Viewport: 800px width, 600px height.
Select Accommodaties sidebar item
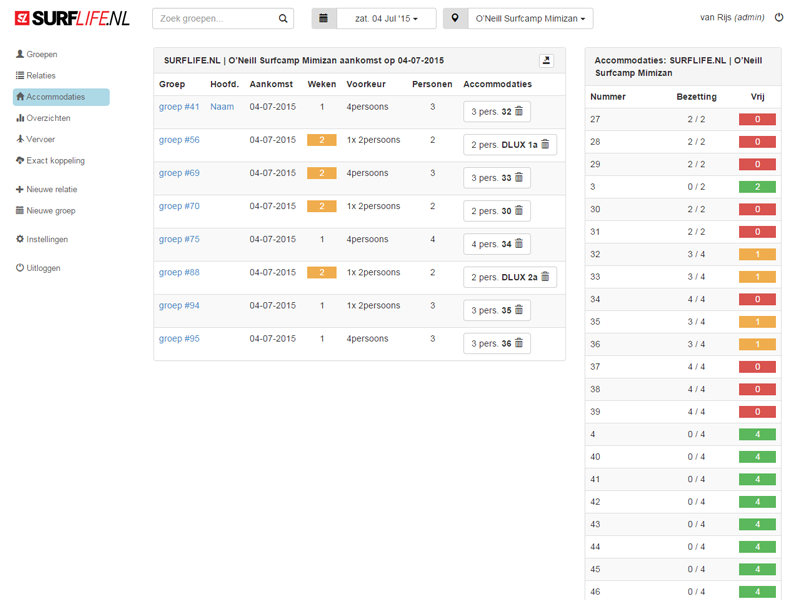tap(61, 97)
